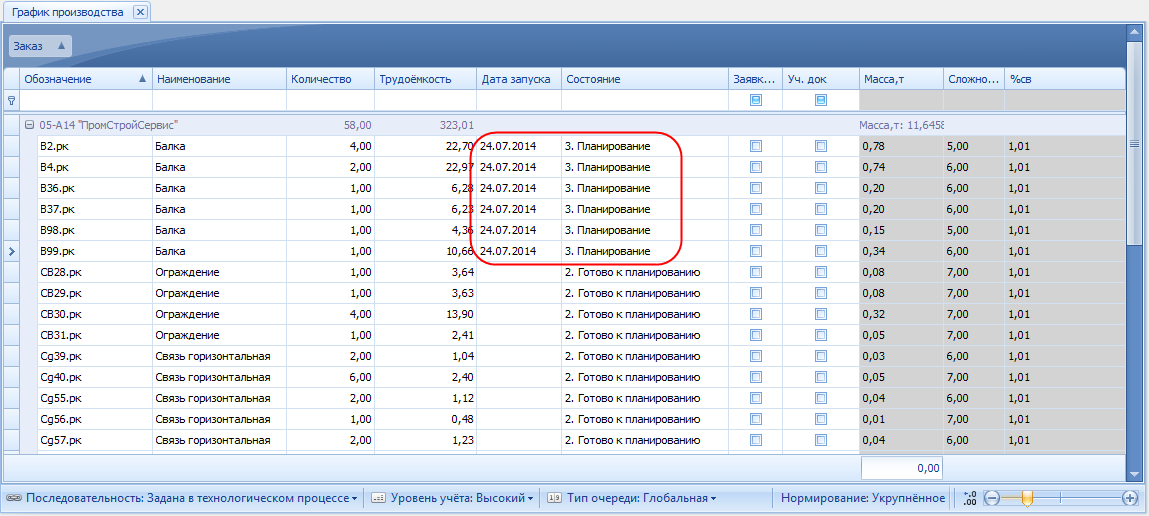Click the %св column header
1149x516 pixels.
(x=1064, y=79)
